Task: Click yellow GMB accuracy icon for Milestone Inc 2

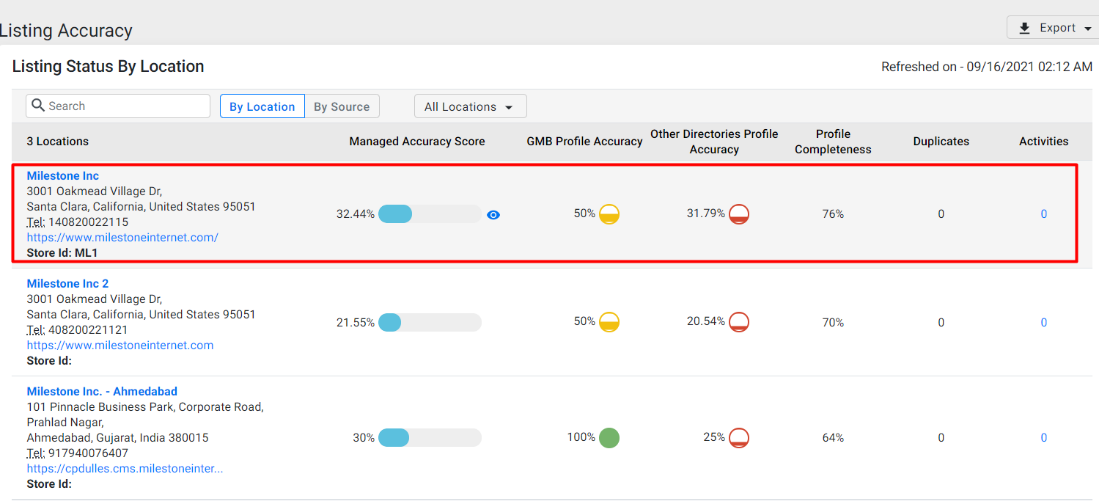Action: pos(610,322)
